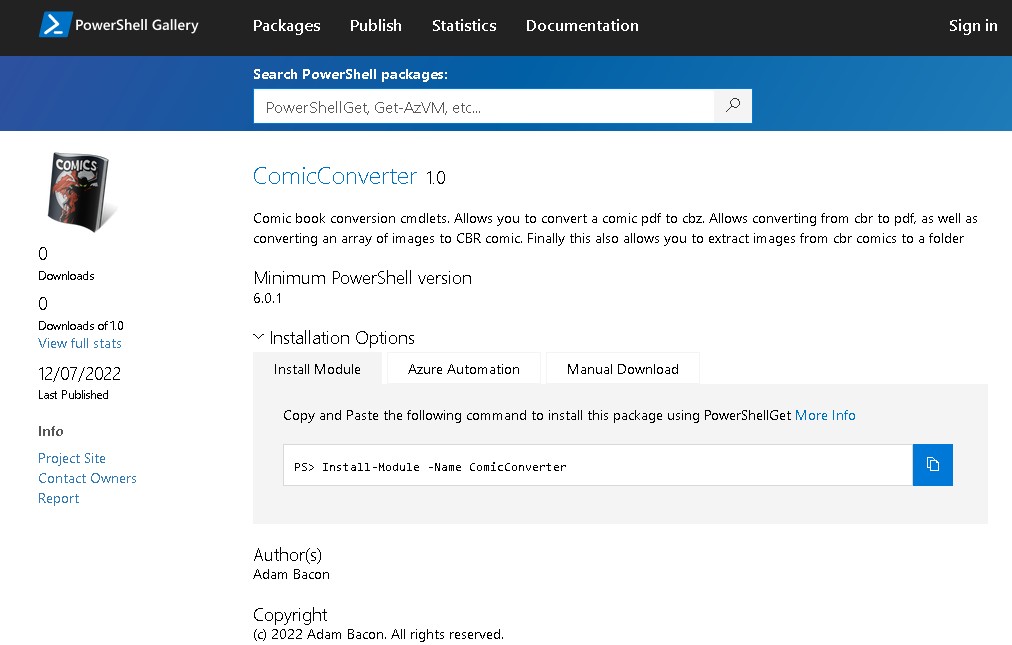1012x645 pixels.
Task: Click the PowerShell Gallery brand text
Action: tap(137, 25)
